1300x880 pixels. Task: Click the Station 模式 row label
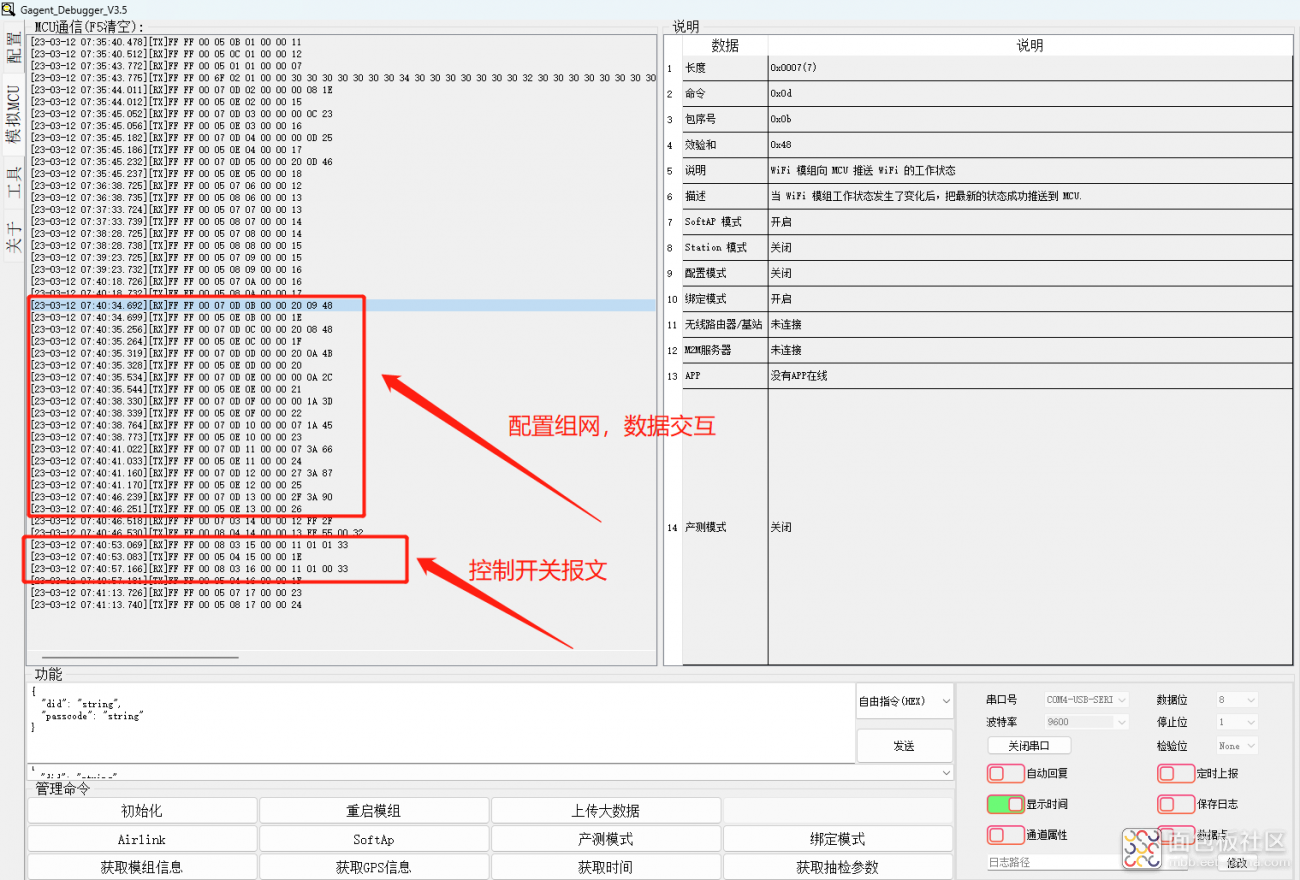(x=725, y=248)
